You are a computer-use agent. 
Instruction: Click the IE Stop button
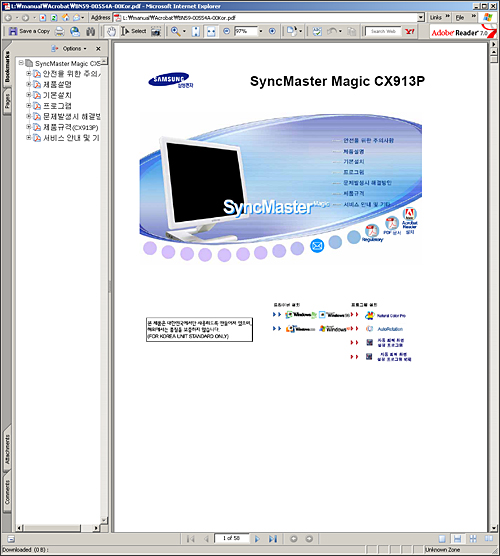pos(43,17)
